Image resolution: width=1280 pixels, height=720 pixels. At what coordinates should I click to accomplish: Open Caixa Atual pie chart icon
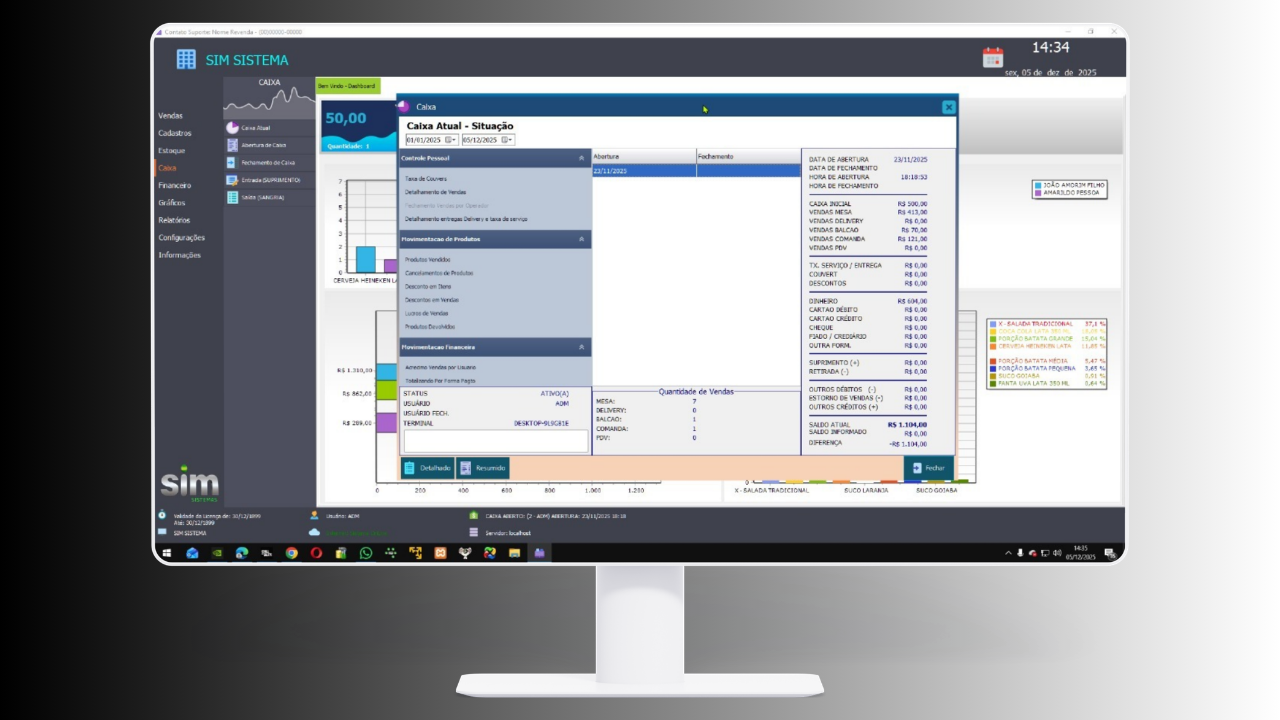coord(232,128)
